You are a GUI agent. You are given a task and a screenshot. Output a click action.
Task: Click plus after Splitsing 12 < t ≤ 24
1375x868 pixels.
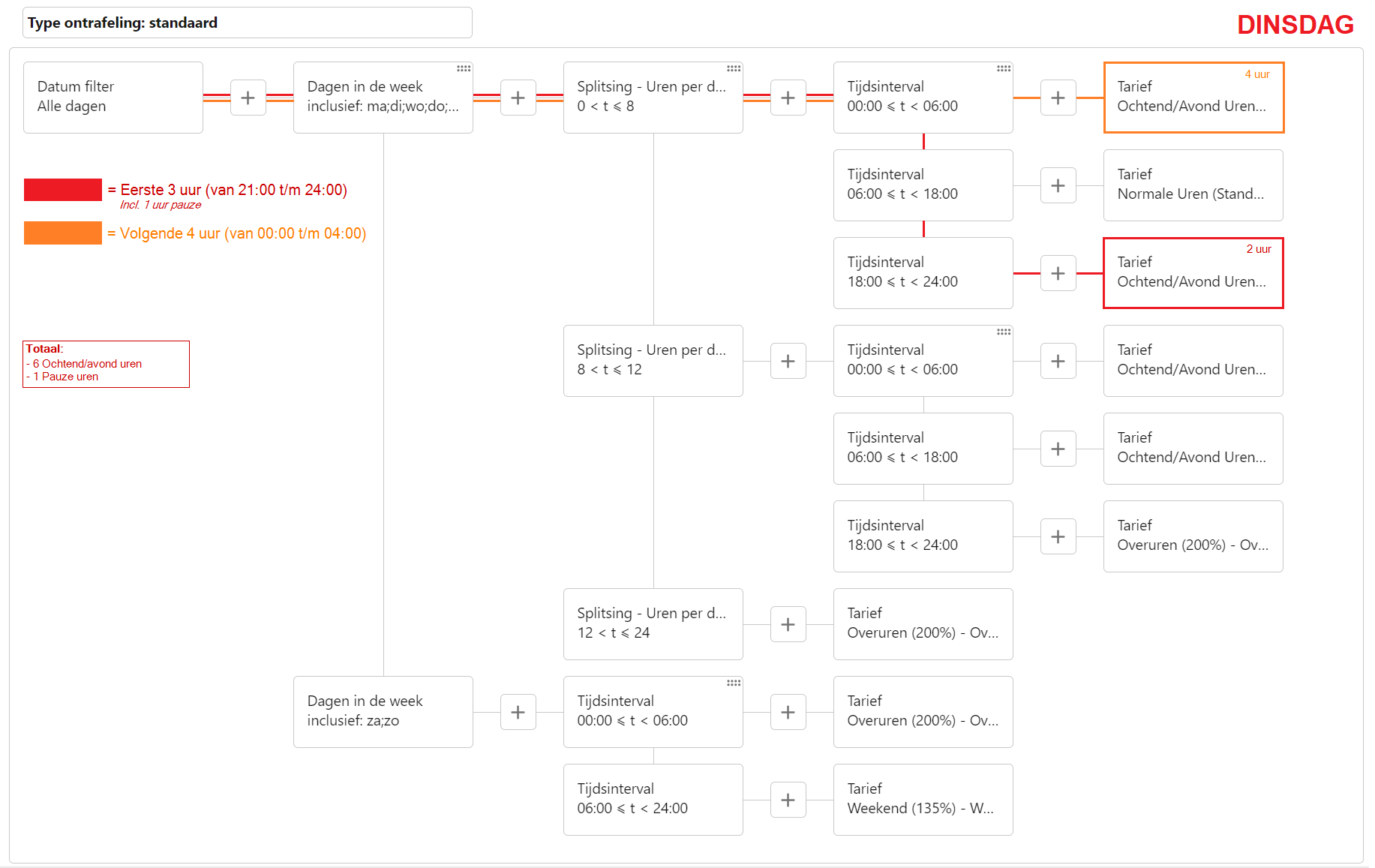[x=788, y=624]
